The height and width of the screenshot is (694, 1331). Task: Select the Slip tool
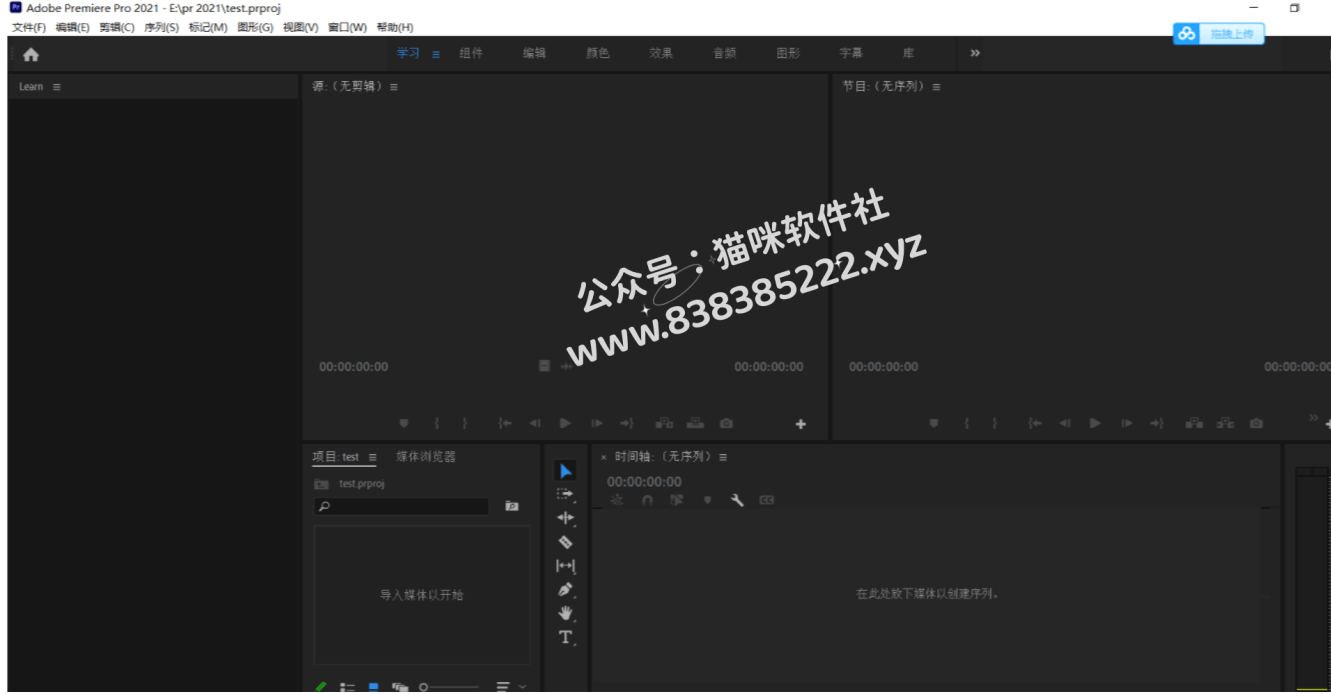566,566
